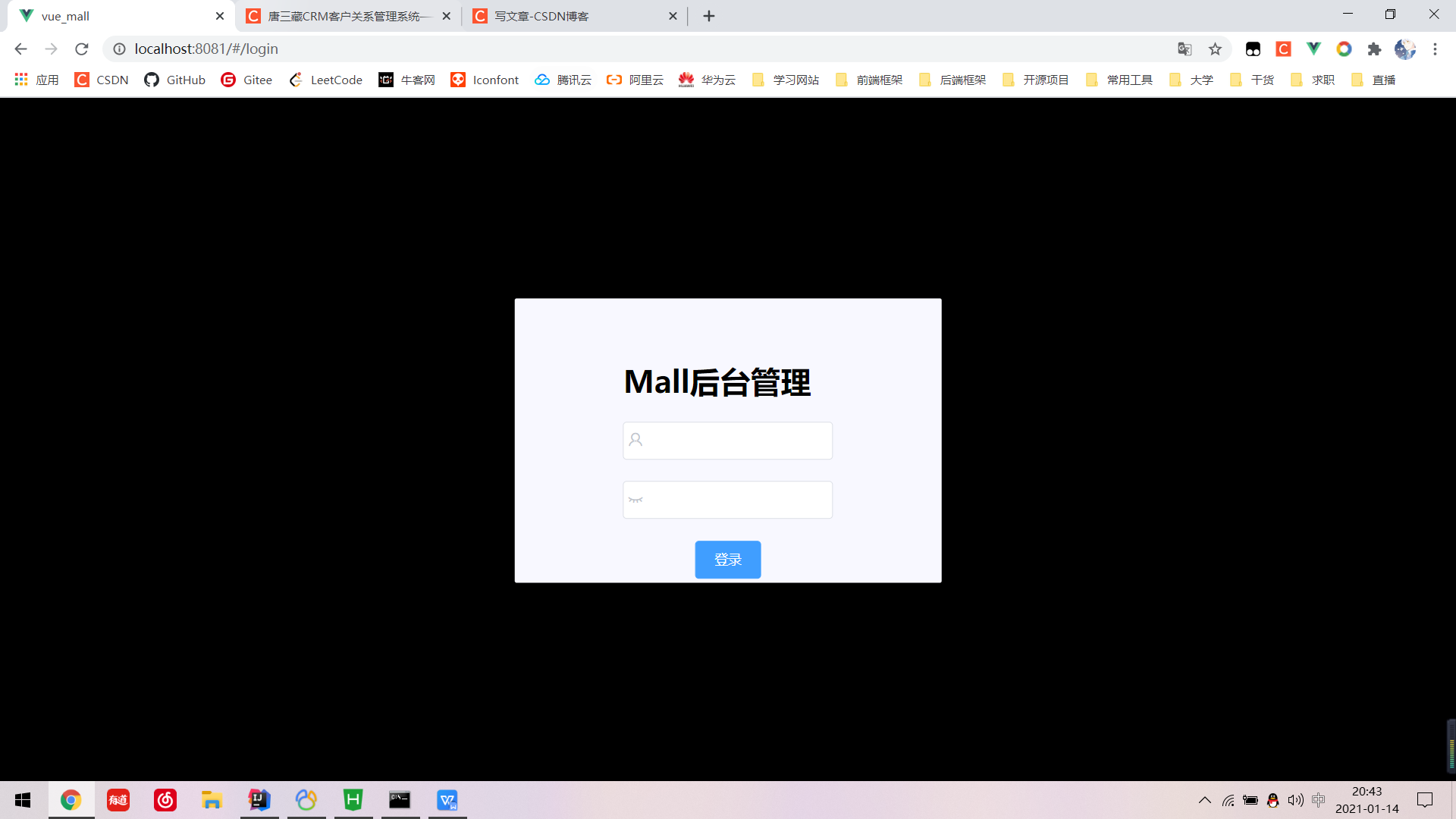Open the 牛客网 bookmark
The image size is (1456, 819).
[x=407, y=80]
